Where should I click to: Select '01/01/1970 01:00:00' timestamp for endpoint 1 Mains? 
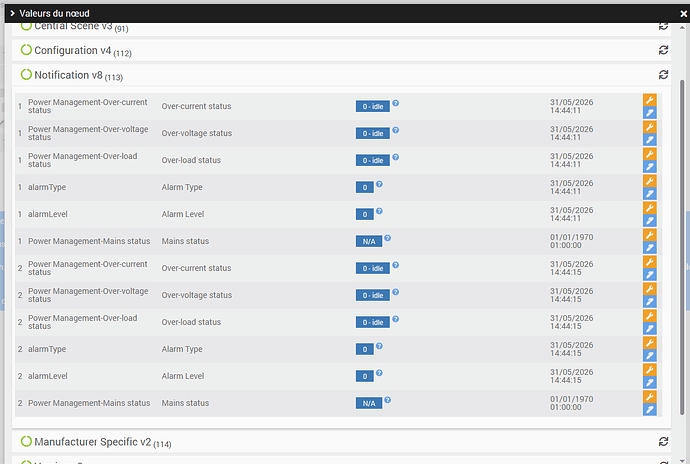(x=571, y=241)
